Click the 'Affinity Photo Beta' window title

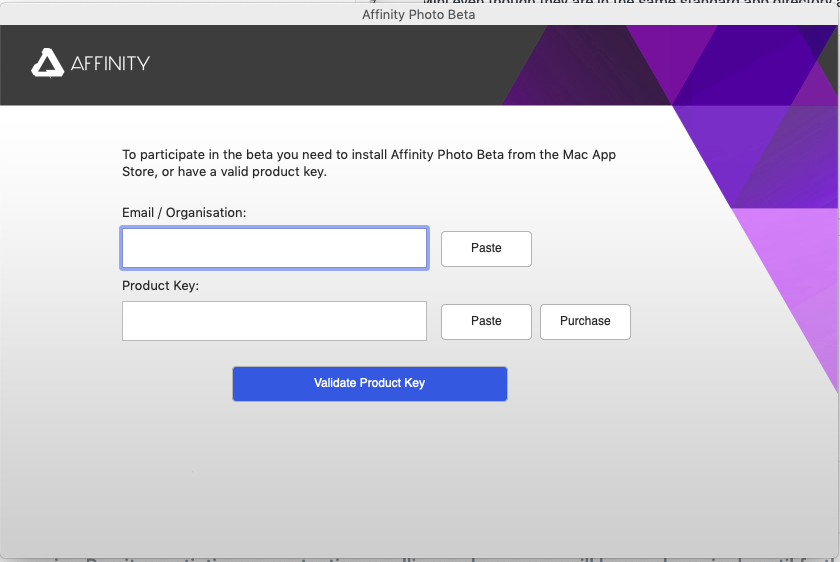(418, 14)
